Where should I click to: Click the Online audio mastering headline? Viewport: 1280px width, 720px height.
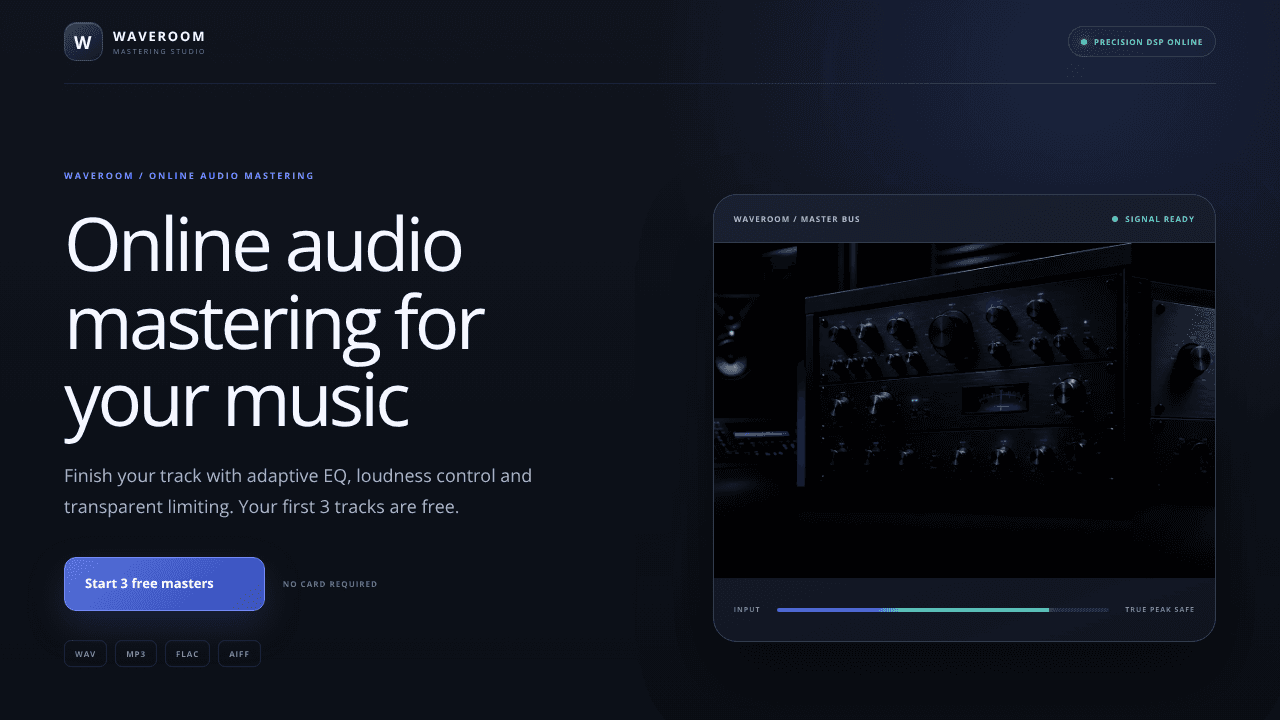(x=274, y=323)
